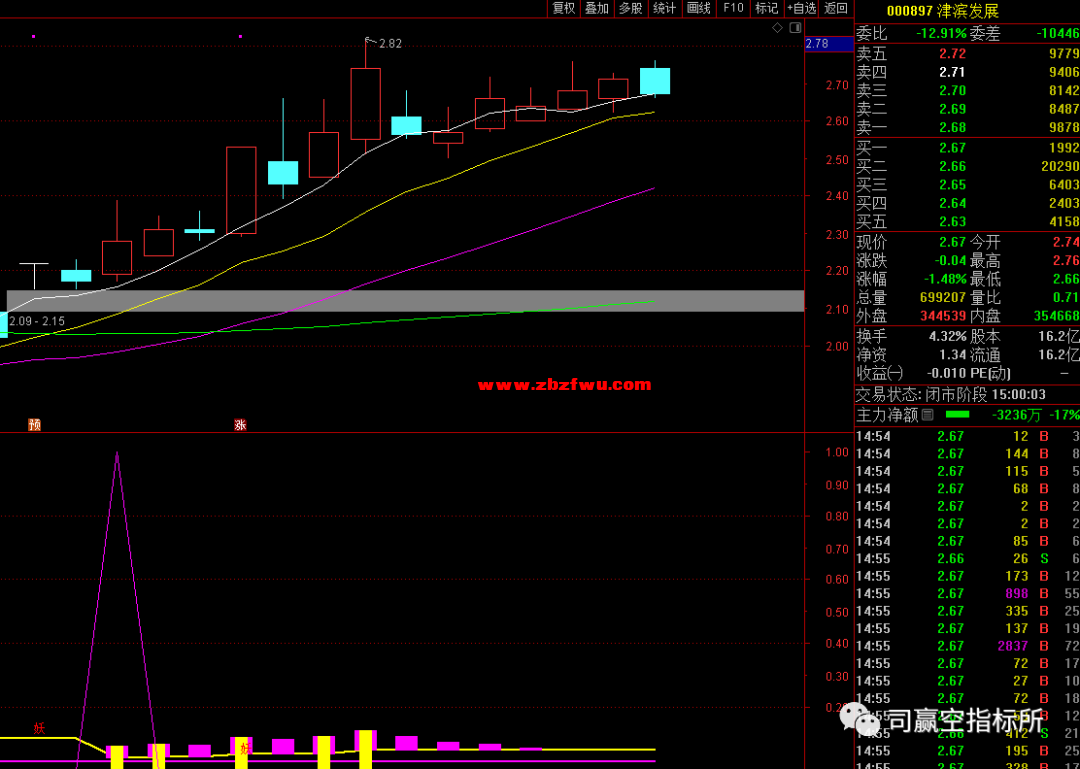Image resolution: width=1080 pixels, height=769 pixels.
Task: Click the 委比 -12.91% value
Action: pyautogui.click(x=940, y=33)
